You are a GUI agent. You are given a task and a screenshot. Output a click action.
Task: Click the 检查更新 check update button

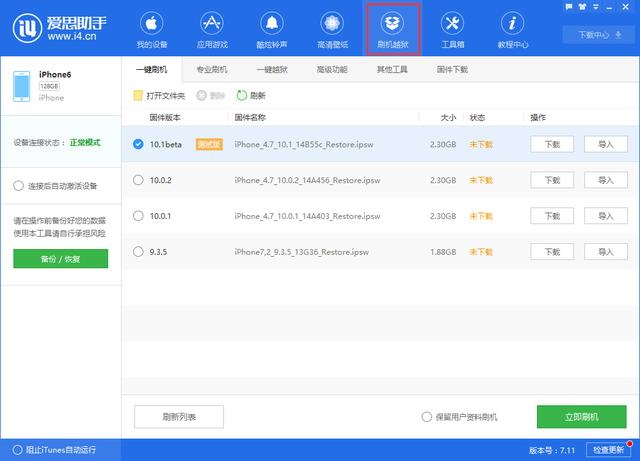click(608, 450)
